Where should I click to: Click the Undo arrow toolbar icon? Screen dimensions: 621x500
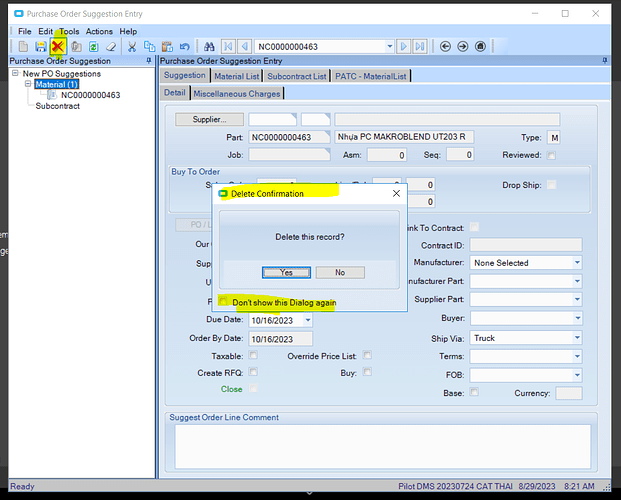[x=185, y=47]
